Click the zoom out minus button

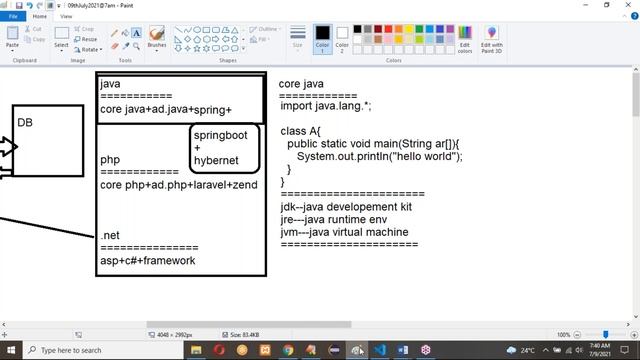point(577,335)
